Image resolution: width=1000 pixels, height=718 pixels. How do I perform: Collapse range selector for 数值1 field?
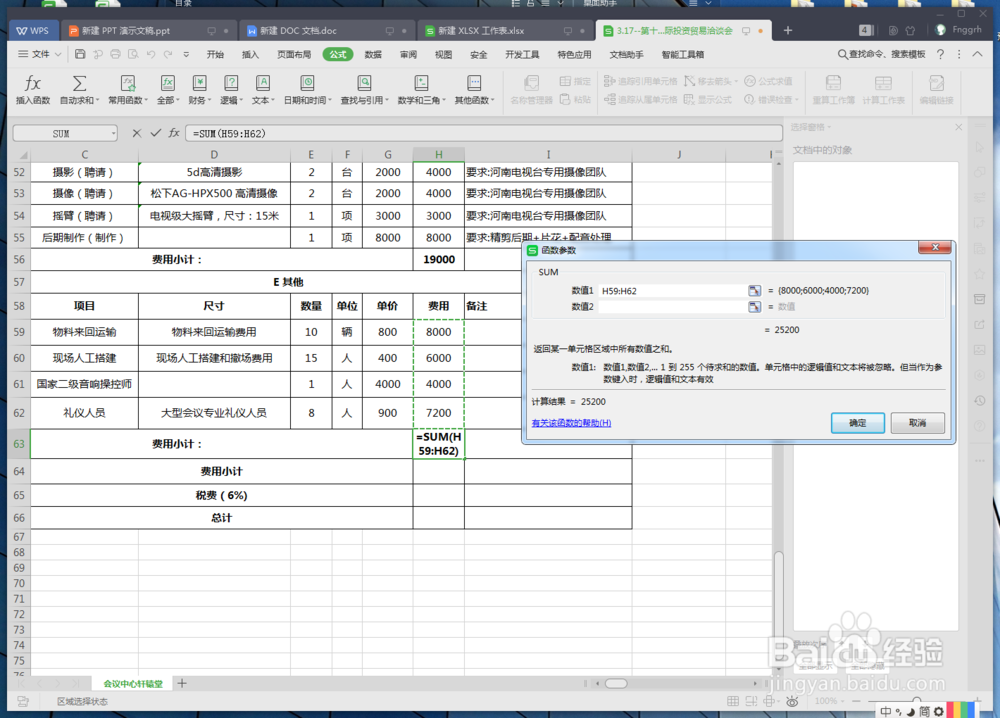754,291
